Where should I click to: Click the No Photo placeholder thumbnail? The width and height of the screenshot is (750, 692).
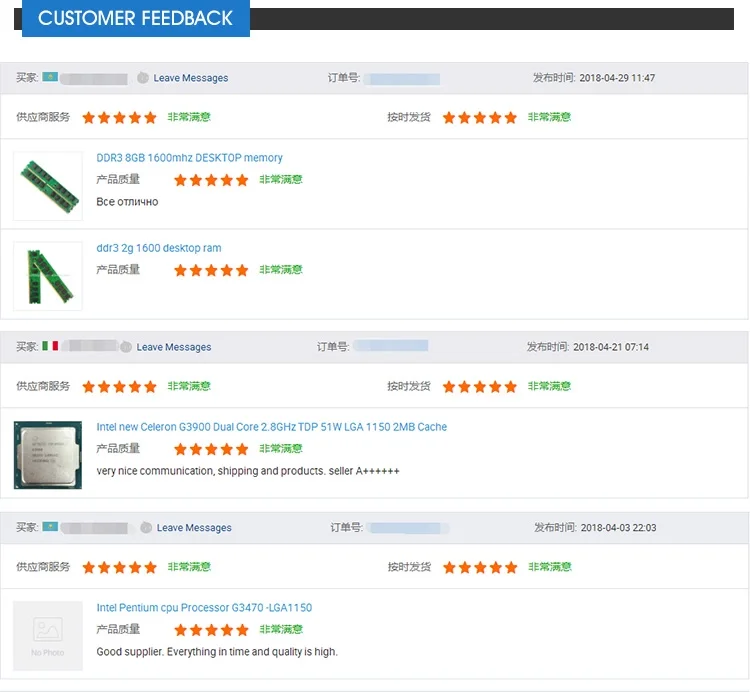pos(48,636)
